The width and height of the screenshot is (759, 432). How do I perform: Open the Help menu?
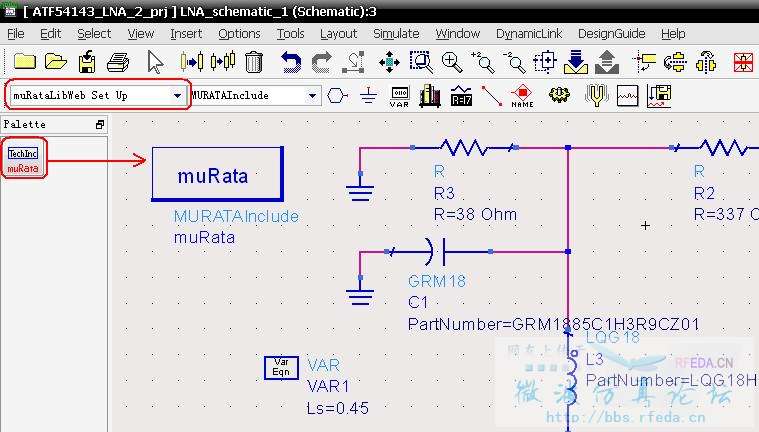pyautogui.click(x=673, y=34)
